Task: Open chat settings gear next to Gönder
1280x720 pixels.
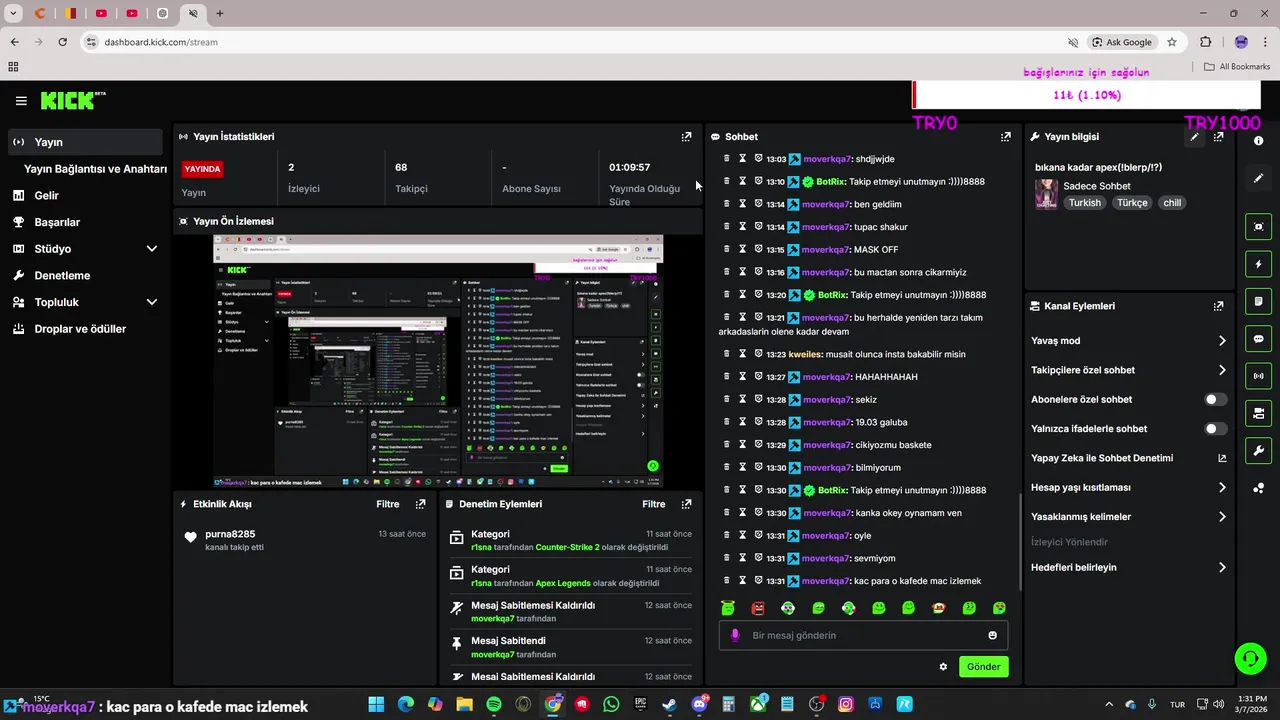Action: coord(943,667)
